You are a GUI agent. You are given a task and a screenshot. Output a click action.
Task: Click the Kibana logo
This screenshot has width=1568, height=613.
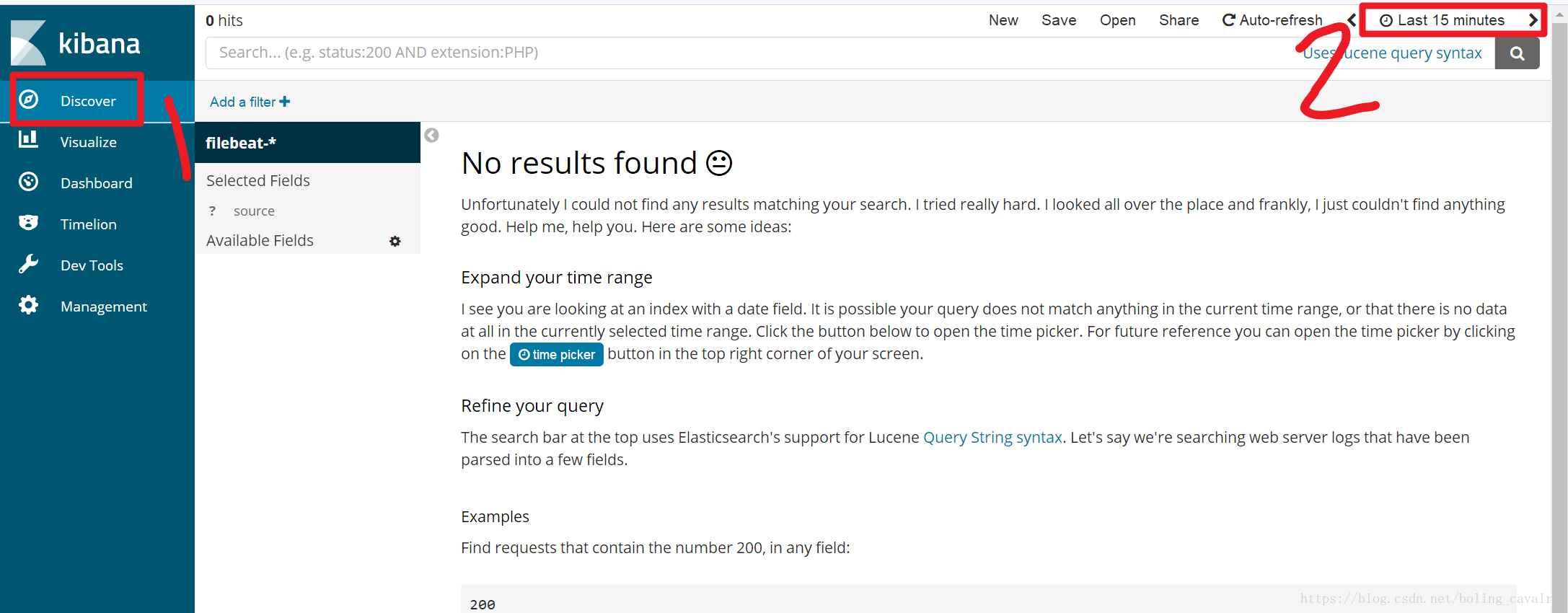click(x=75, y=43)
